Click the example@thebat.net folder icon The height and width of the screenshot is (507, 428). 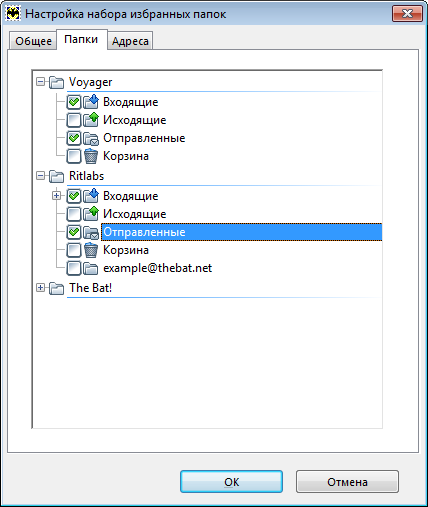pyautogui.click(x=91, y=268)
